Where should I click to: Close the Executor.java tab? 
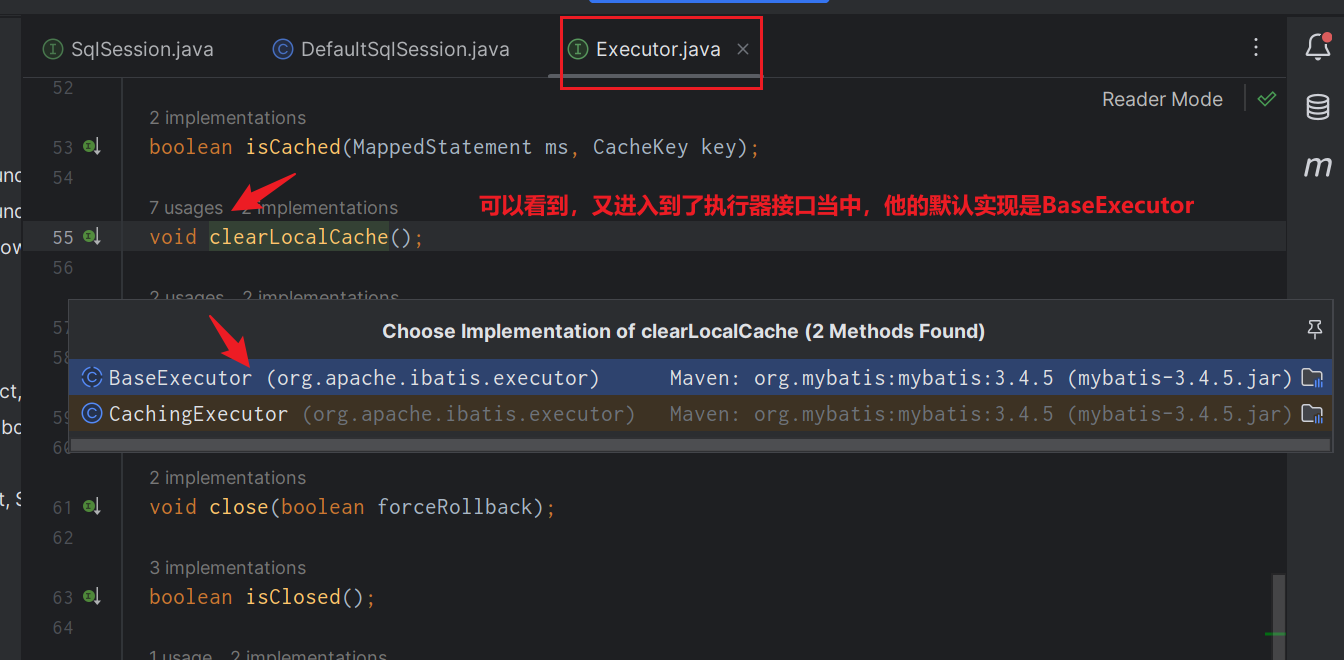743,49
